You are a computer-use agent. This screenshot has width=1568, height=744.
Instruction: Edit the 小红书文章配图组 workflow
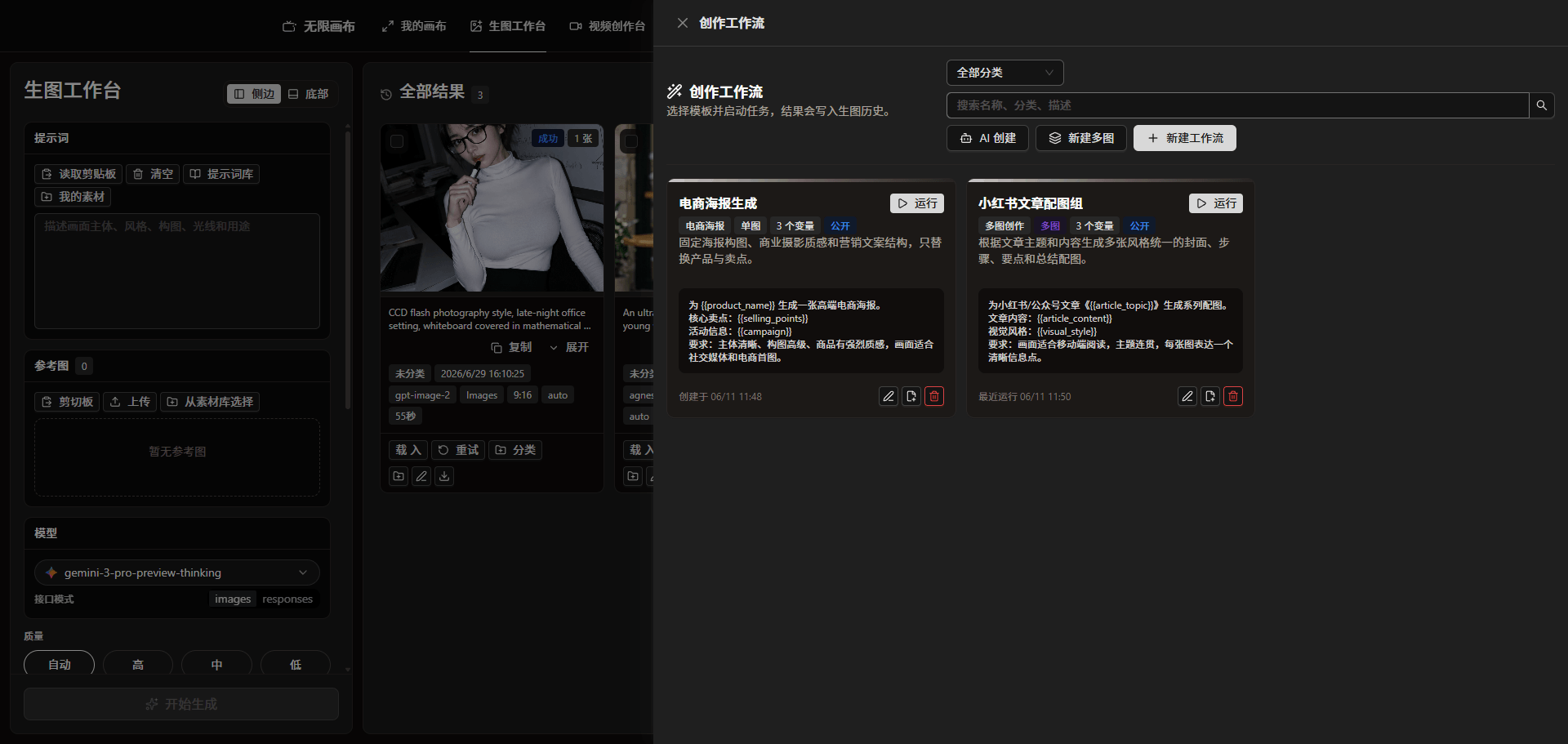pos(1187,396)
